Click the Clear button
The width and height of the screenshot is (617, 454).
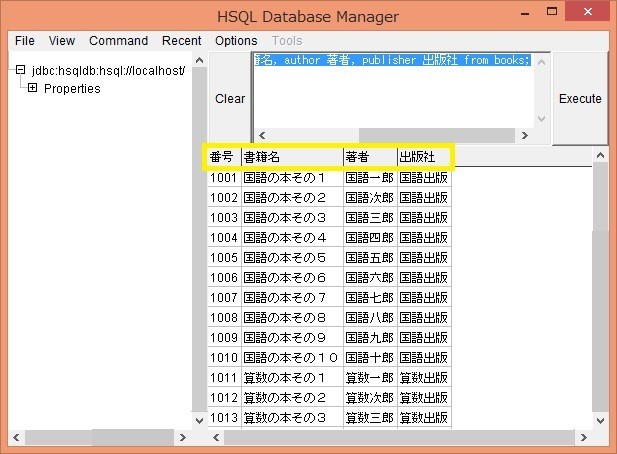coord(230,98)
